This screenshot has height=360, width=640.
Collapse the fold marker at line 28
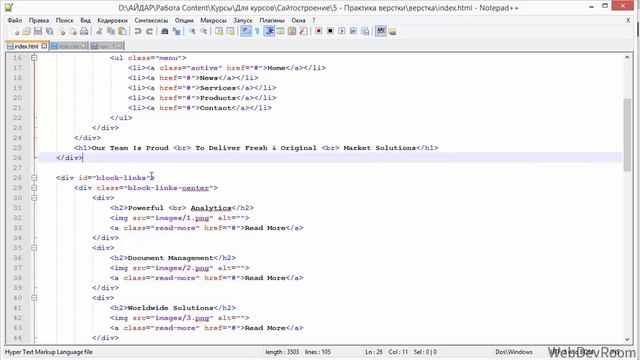click(34, 178)
